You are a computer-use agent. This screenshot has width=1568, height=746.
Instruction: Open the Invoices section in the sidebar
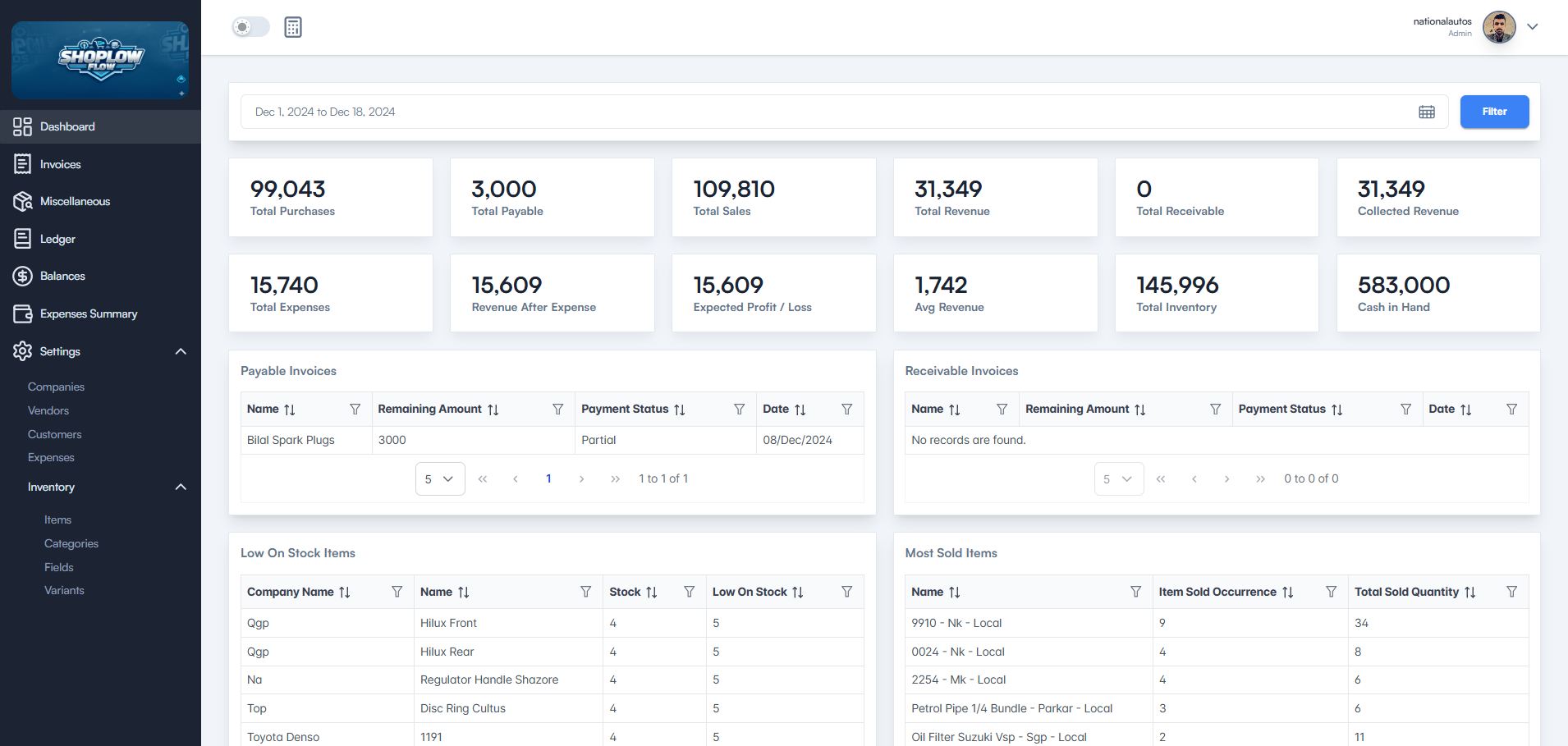tap(60, 164)
